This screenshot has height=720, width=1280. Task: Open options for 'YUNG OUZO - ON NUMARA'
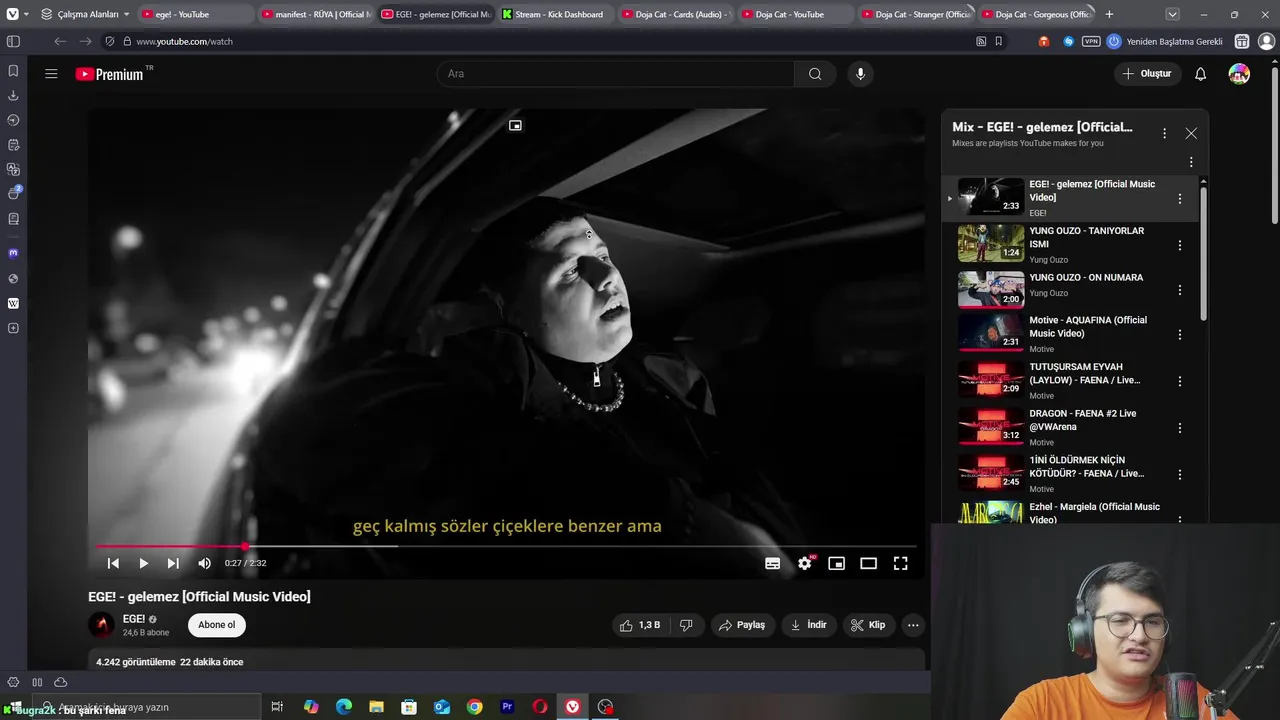tap(1180, 290)
